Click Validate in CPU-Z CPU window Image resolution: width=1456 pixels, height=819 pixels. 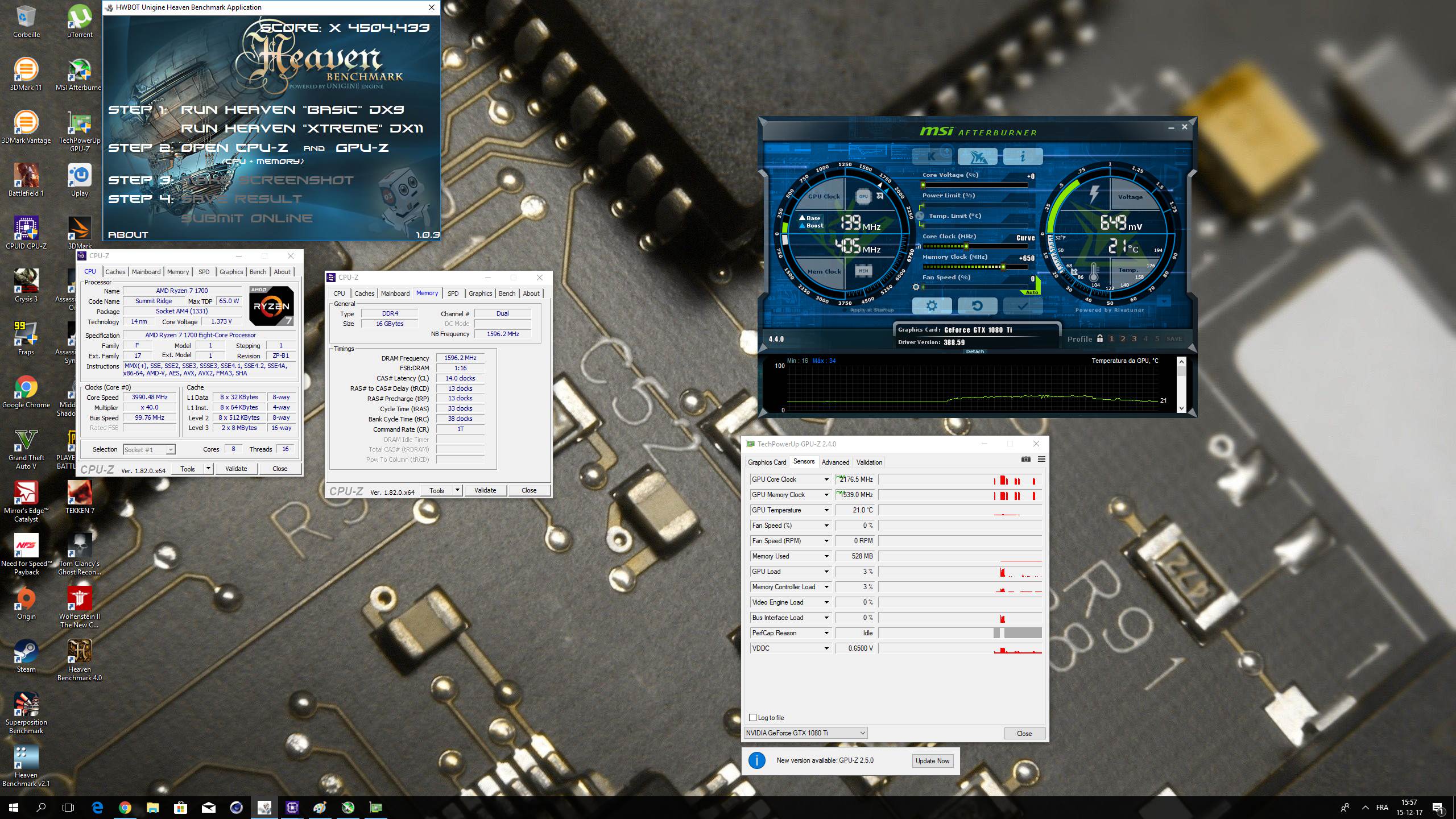(x=236, y=469)
